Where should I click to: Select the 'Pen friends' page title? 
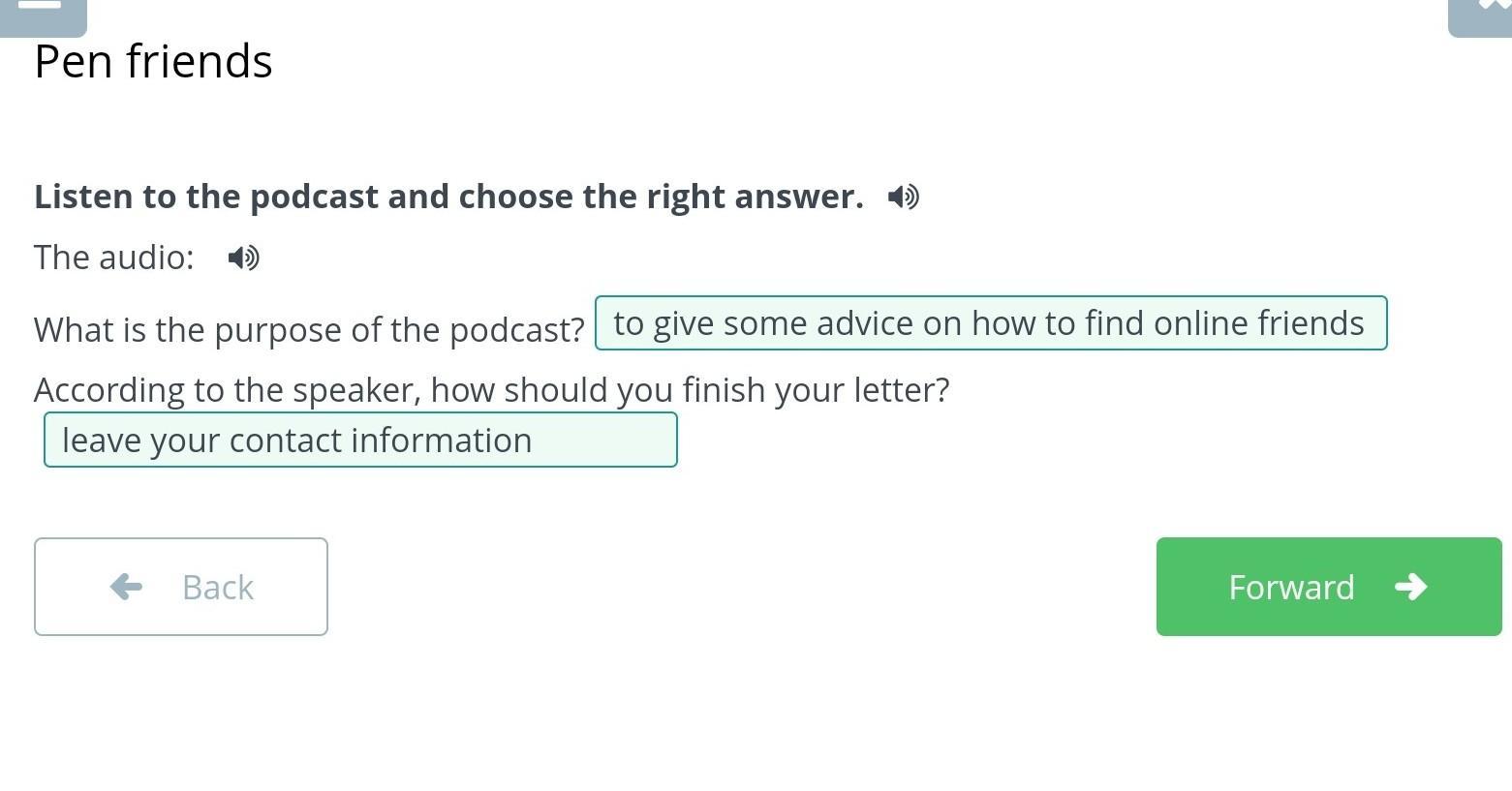[x=153, y=61]
